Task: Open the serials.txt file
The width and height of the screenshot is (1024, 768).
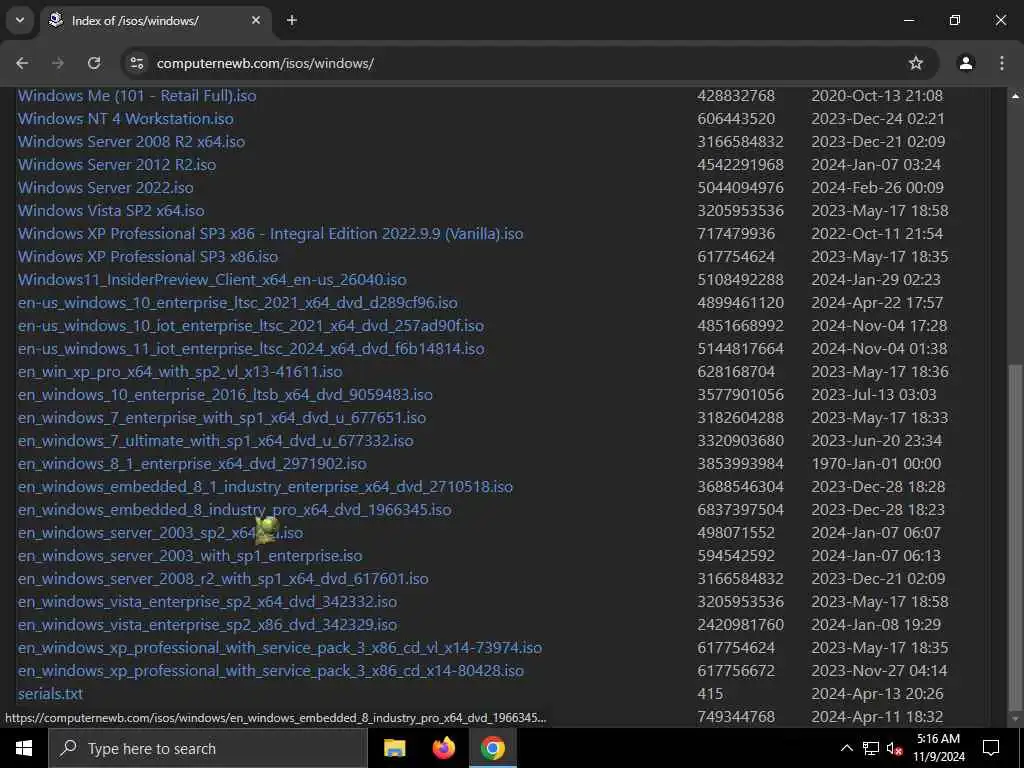Action: click(50, 694)
